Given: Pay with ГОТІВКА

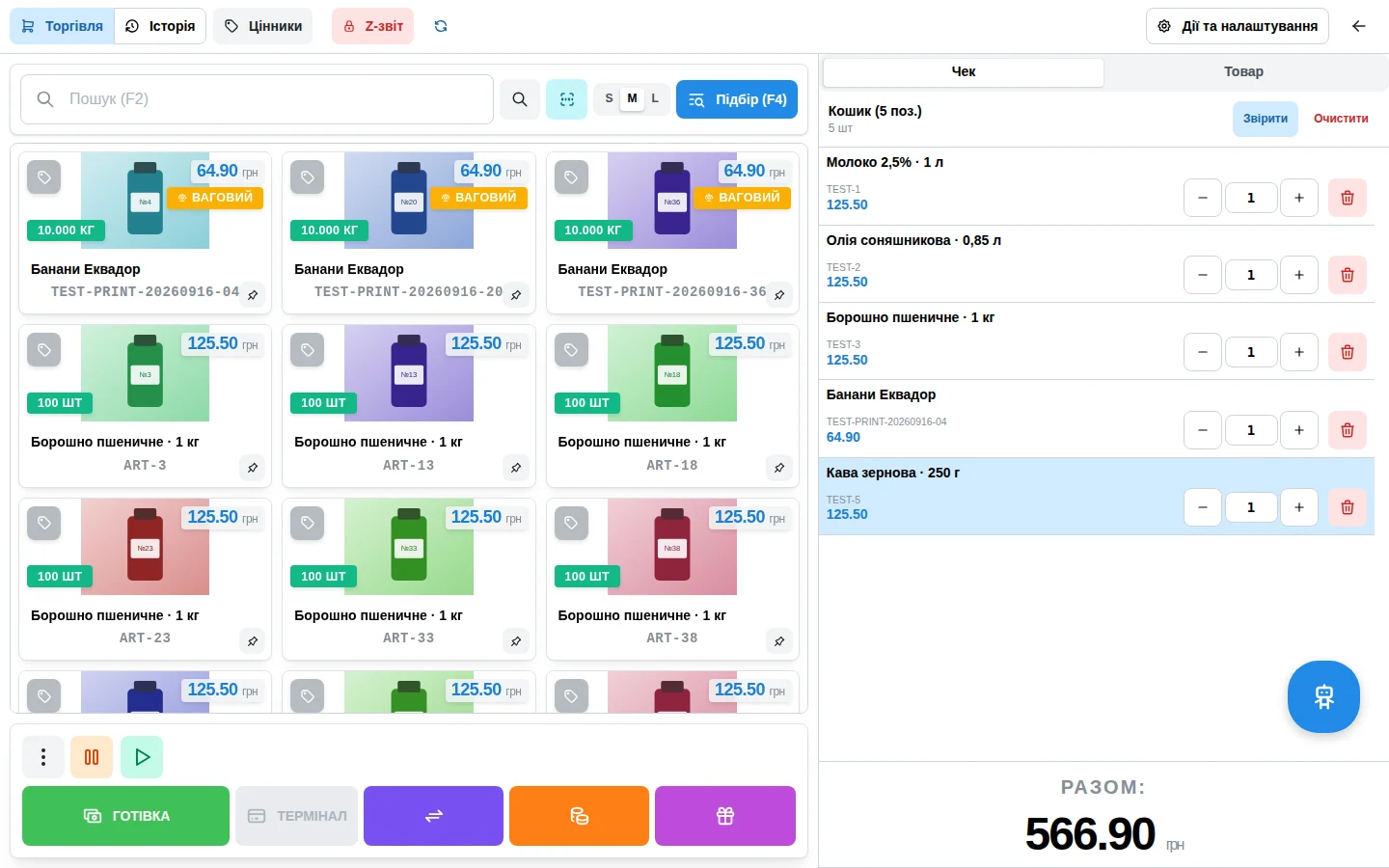Looking at the screenshot, I should 126,816.
